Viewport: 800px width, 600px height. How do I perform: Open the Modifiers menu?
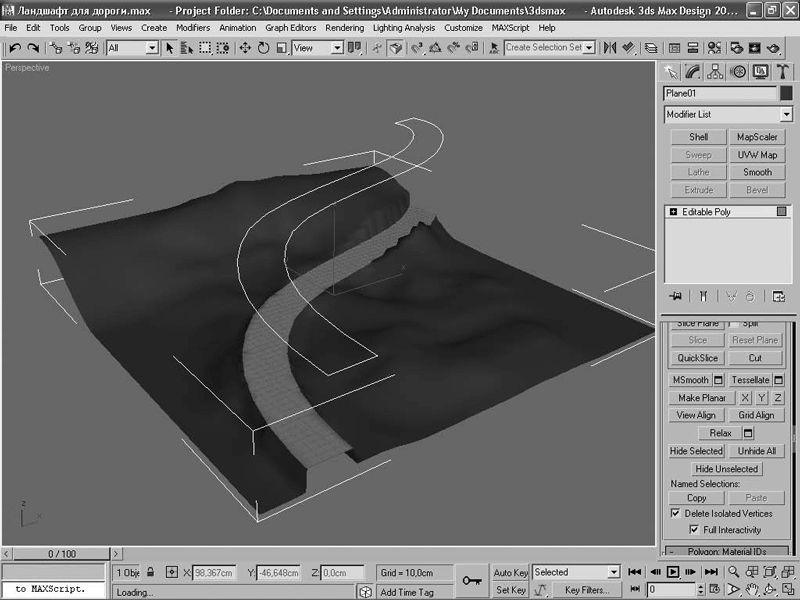[x=193, y=28]
